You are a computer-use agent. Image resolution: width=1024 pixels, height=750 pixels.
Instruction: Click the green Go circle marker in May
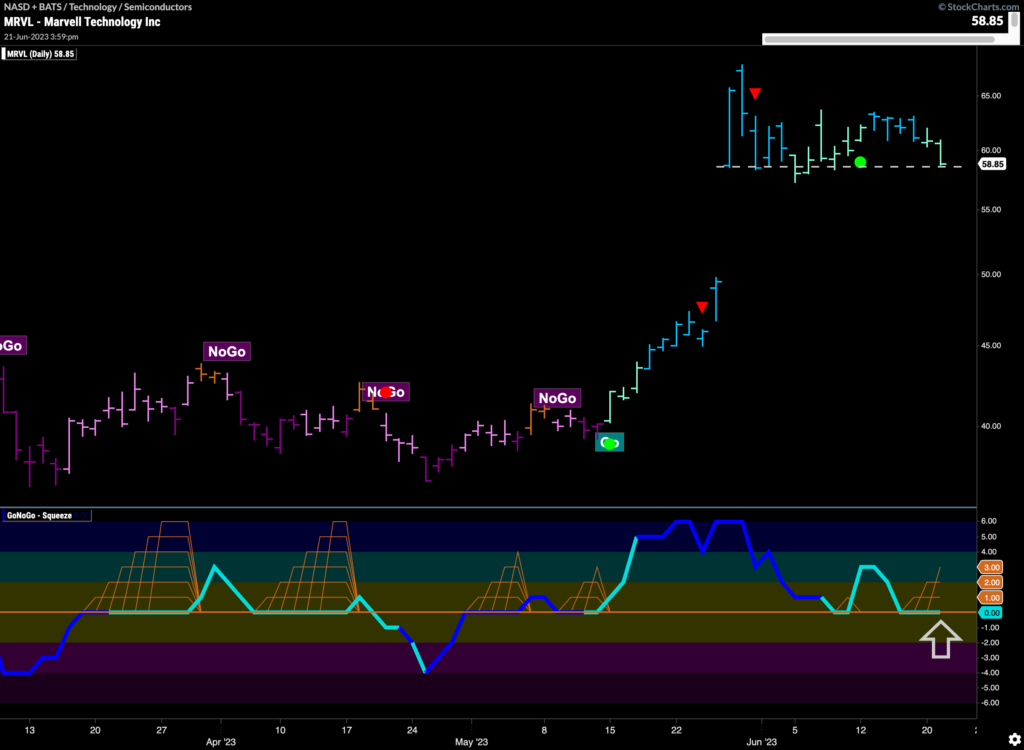point(610,442)
